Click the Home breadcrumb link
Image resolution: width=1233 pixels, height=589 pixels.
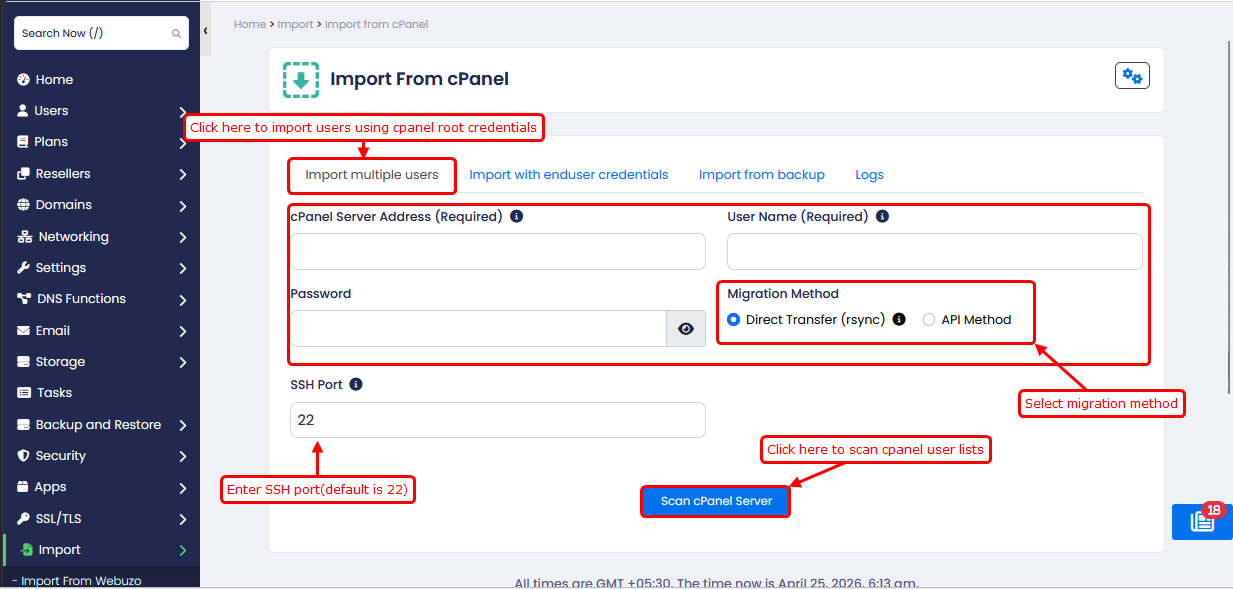(x=250, y=24)
